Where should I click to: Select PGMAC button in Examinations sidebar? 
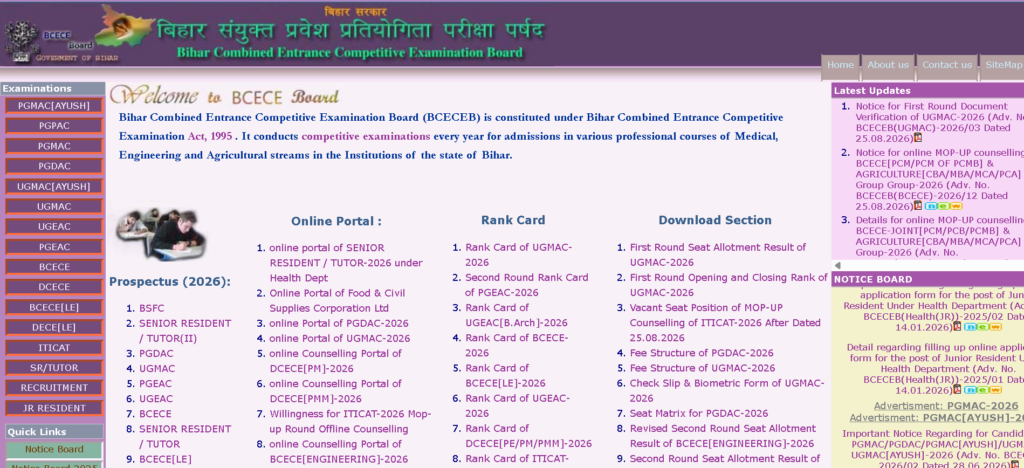54,146
